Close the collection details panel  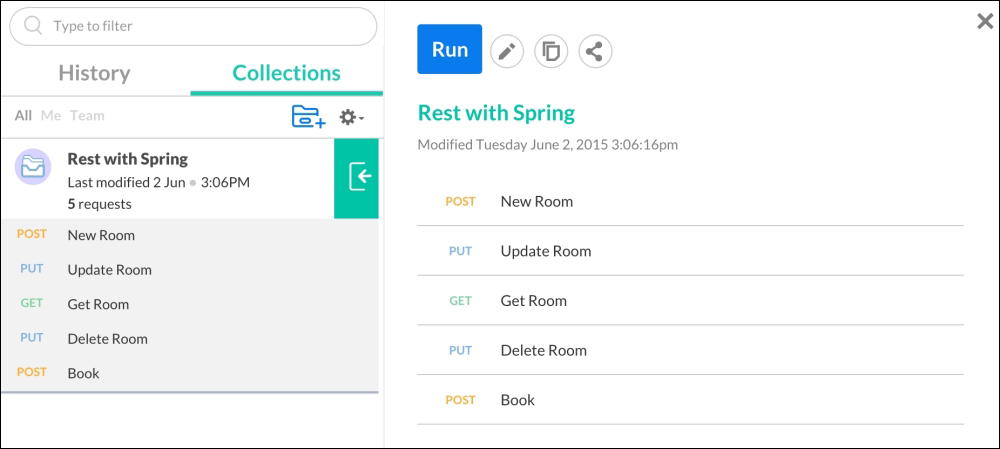[985, 22]
